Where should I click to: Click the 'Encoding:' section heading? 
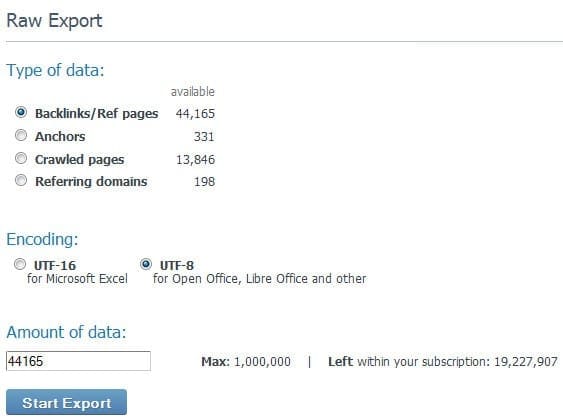[x=42, y=239]
